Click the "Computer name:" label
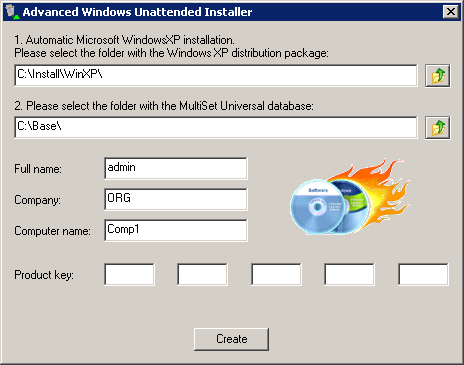Image resolution: width=464 pixels, height=365 pixels. 52,231
